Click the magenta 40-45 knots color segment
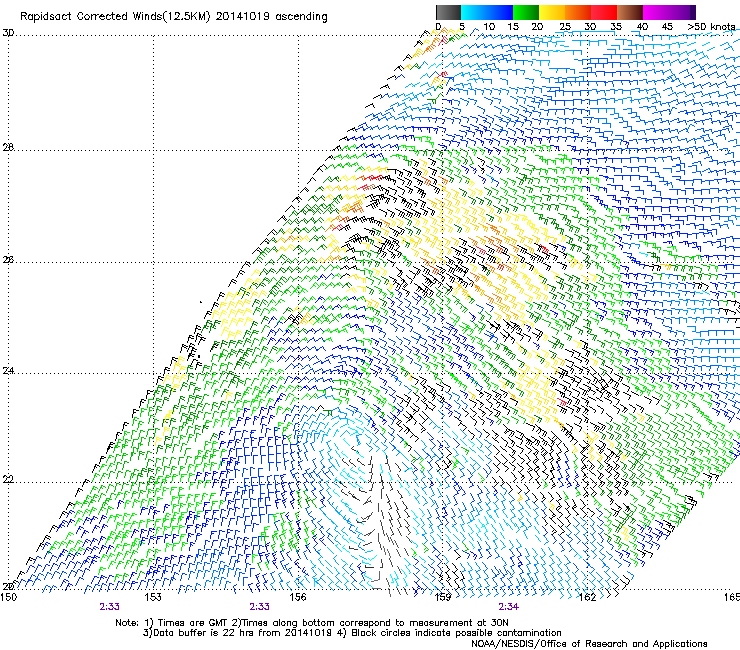 tap(656, 12)
